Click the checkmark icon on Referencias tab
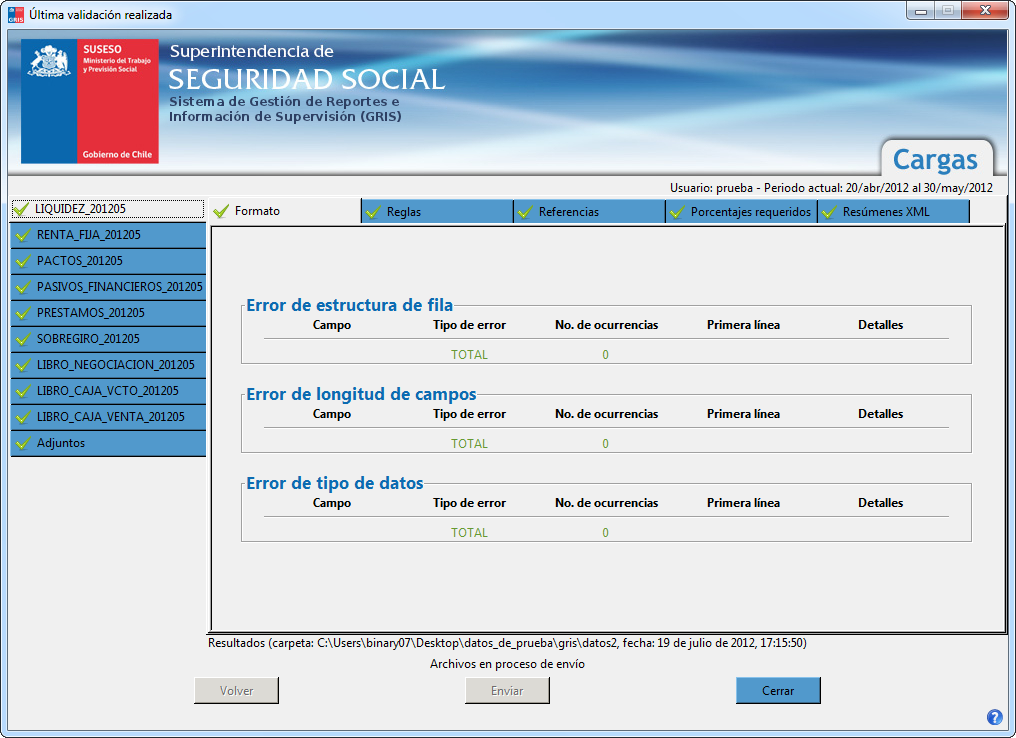 point(525,212)
